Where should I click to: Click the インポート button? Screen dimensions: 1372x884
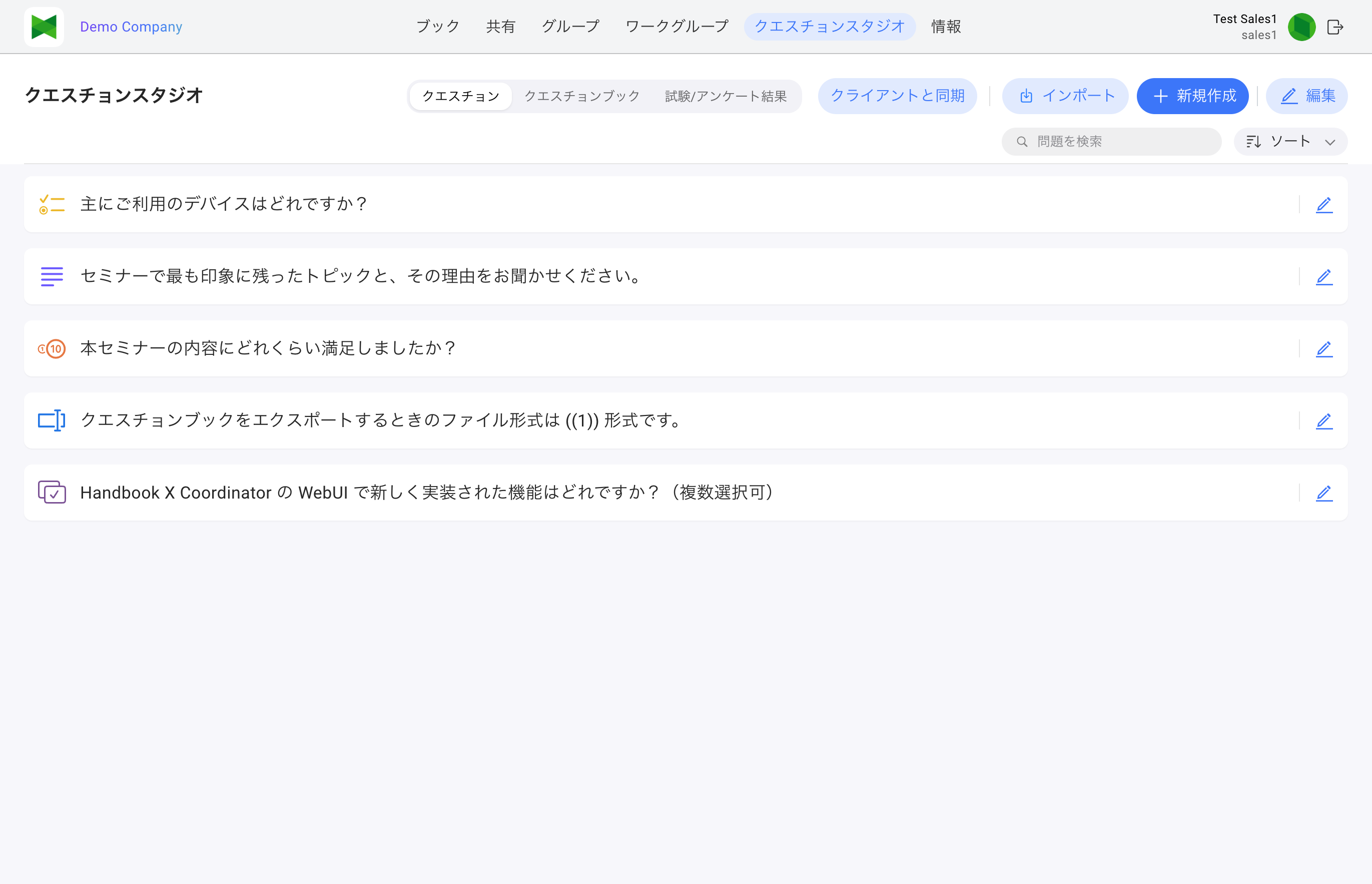pos(1065,96)
